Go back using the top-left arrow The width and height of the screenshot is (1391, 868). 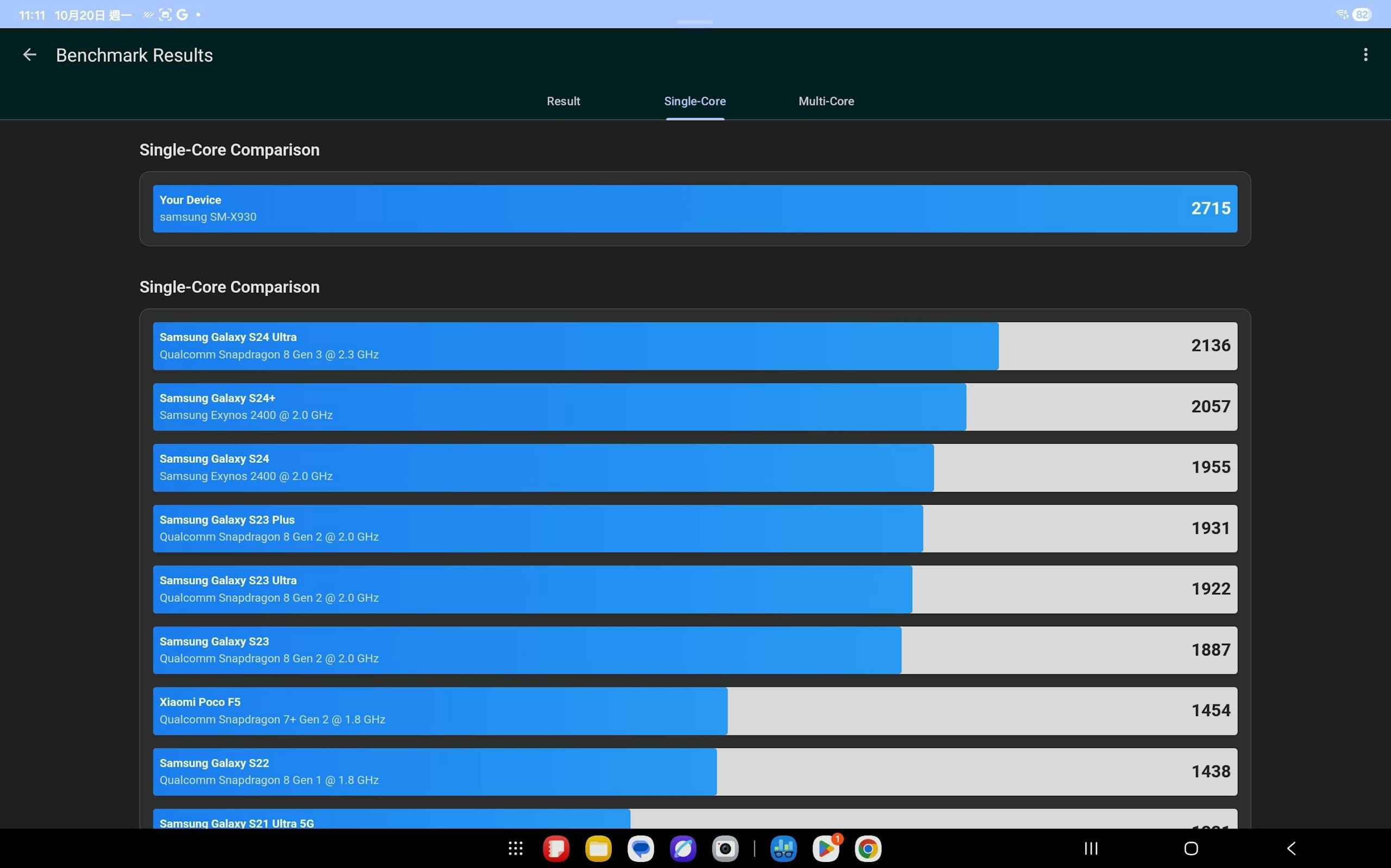click(x=29, y=55)
